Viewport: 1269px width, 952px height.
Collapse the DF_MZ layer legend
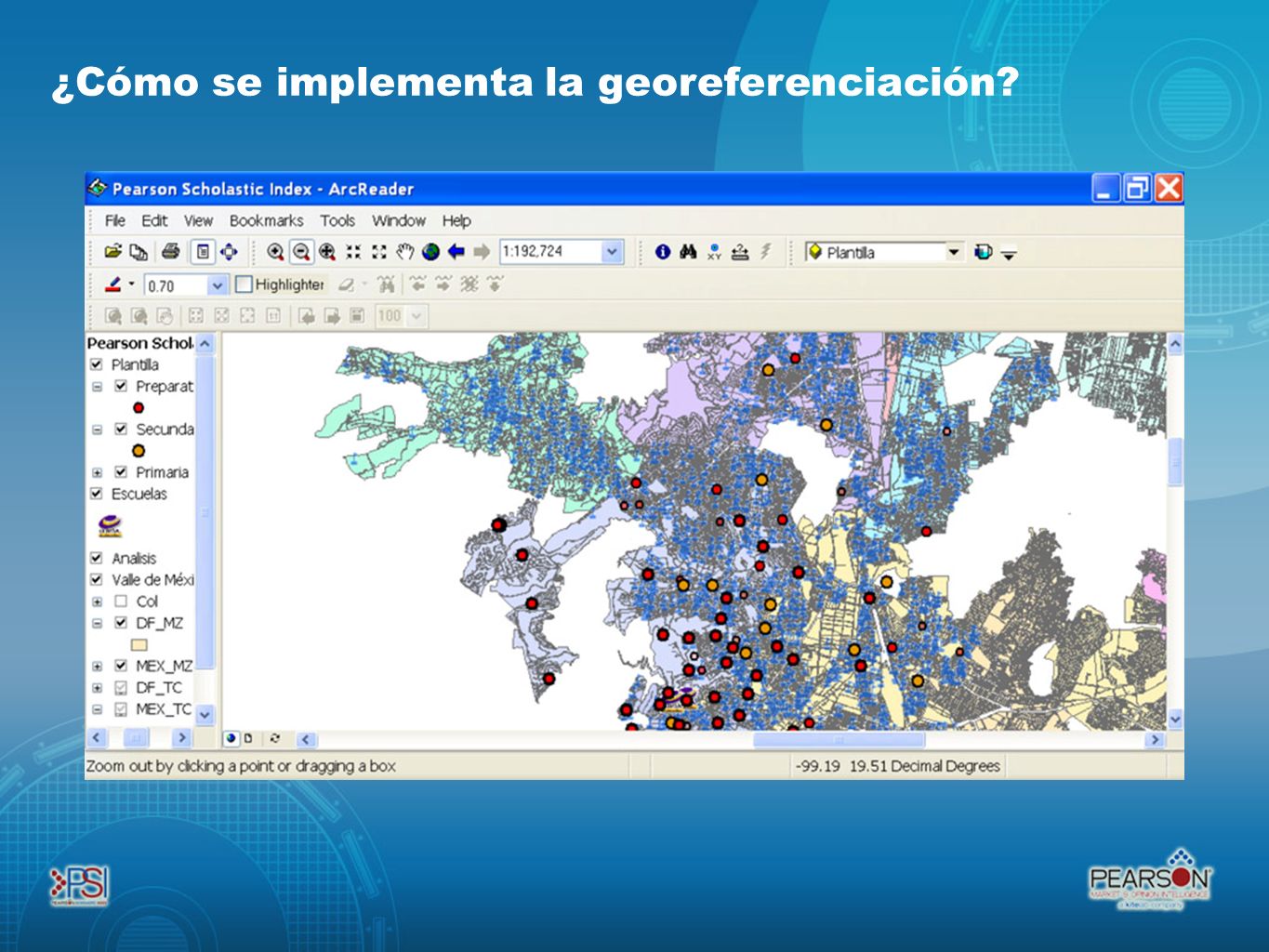coord(97,623)
